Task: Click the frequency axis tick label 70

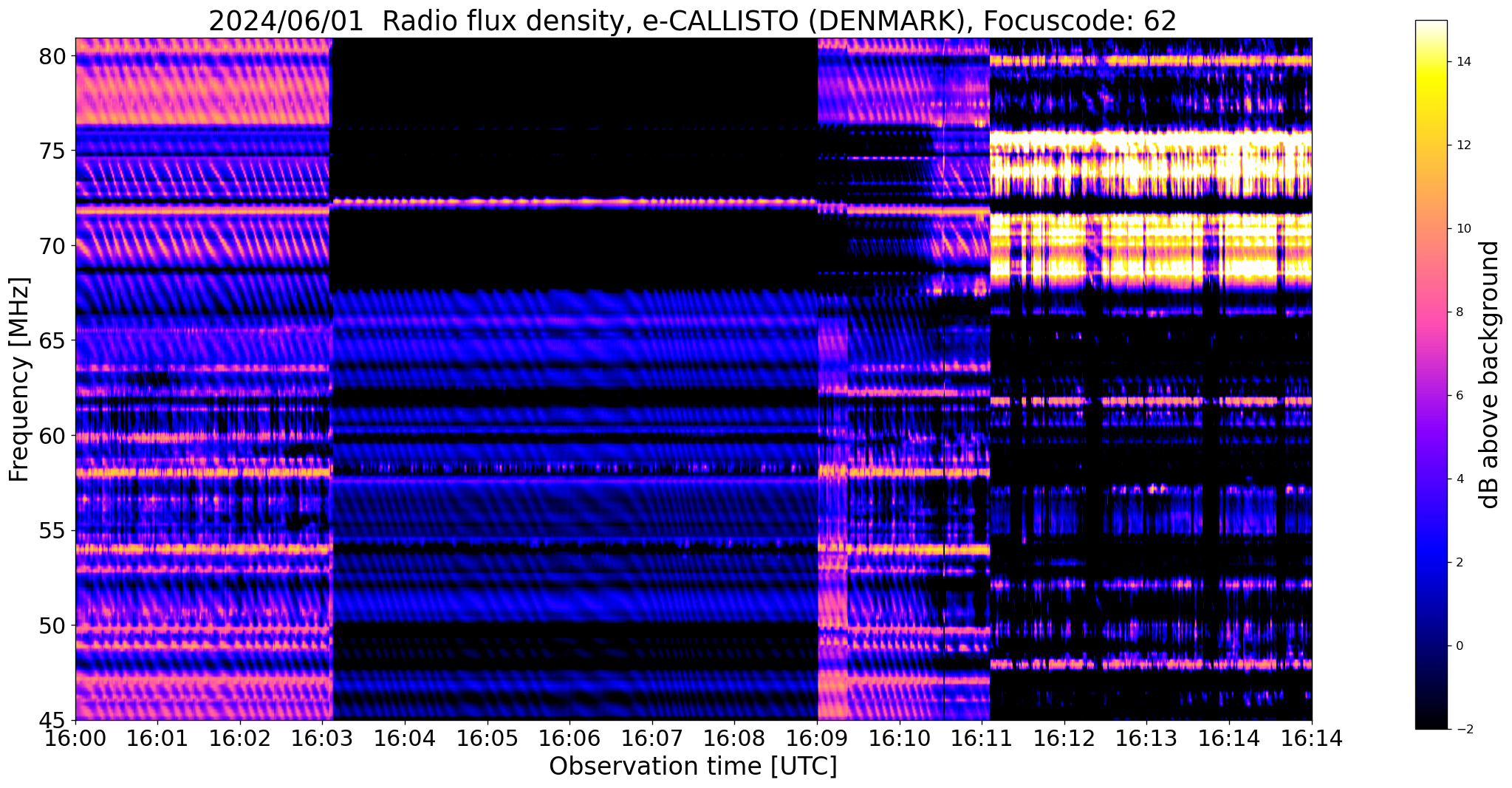Action: click(53, 246)
